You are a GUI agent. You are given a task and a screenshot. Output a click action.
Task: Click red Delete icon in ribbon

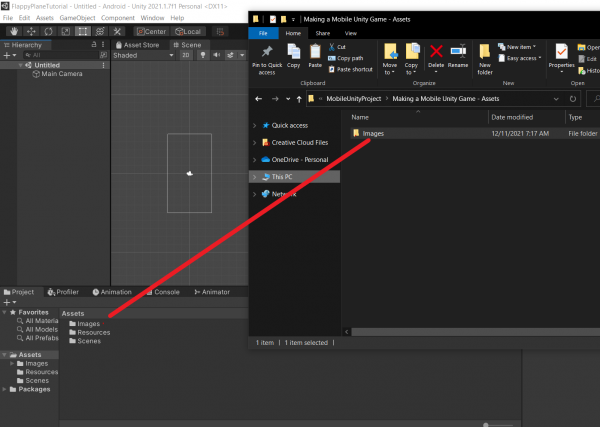click(436, 51)
